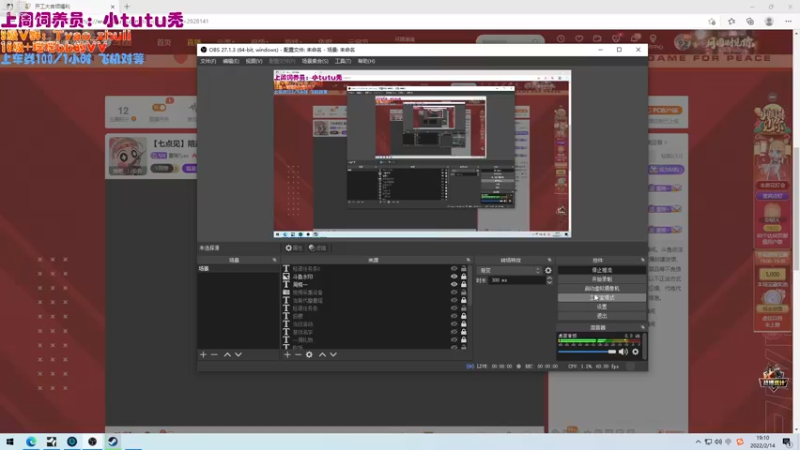
Task: Click mixer panel vertical scrollbar
Action: coord(644,346)
